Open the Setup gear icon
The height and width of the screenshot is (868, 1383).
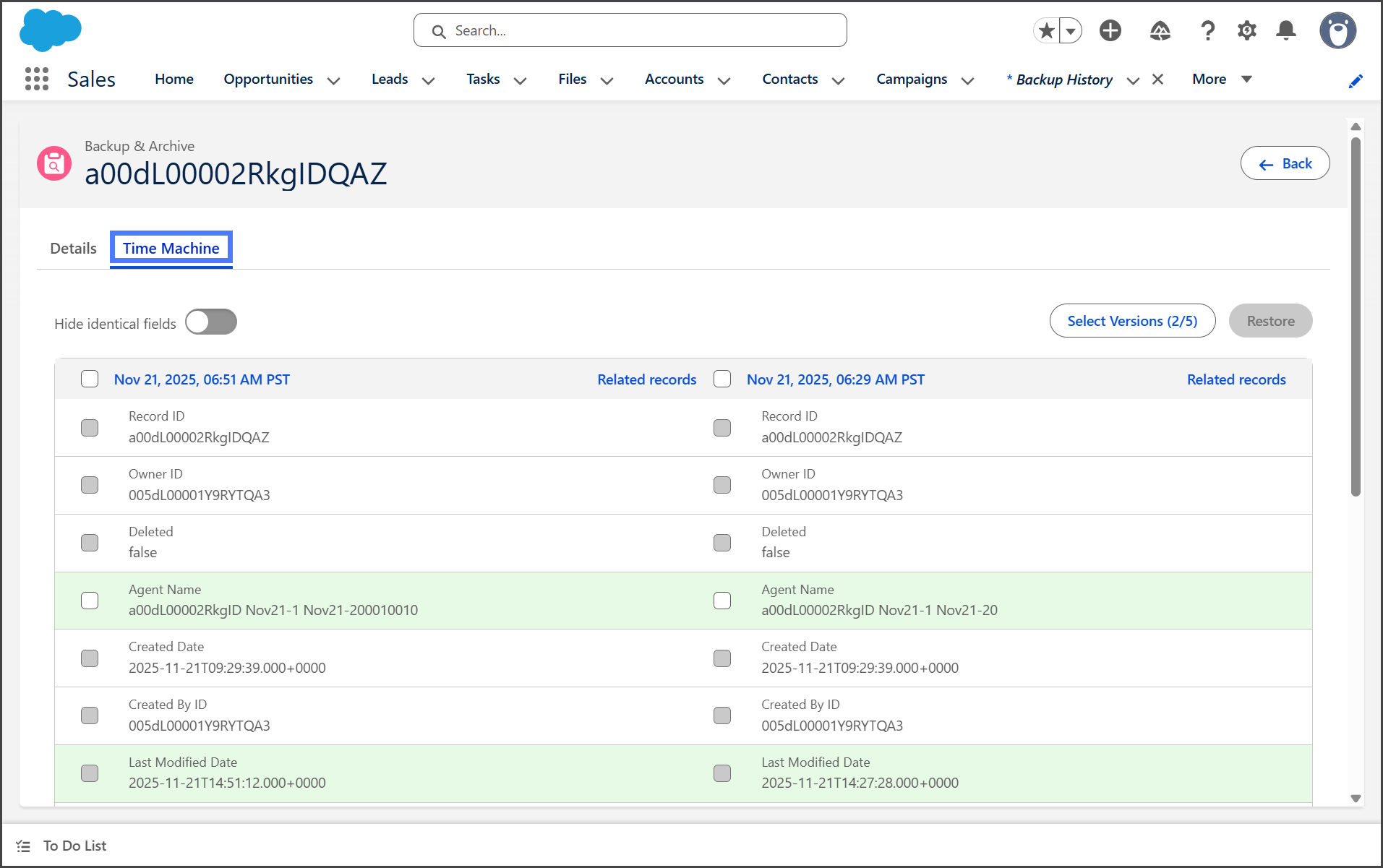click(x=1246, y=30)
